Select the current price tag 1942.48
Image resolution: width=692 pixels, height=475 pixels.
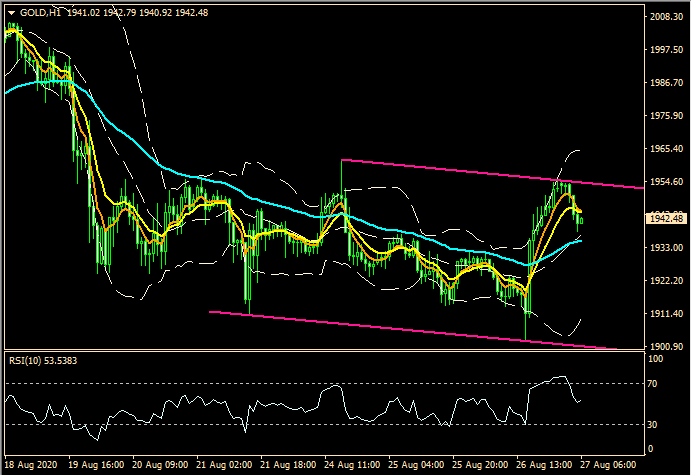665,218
